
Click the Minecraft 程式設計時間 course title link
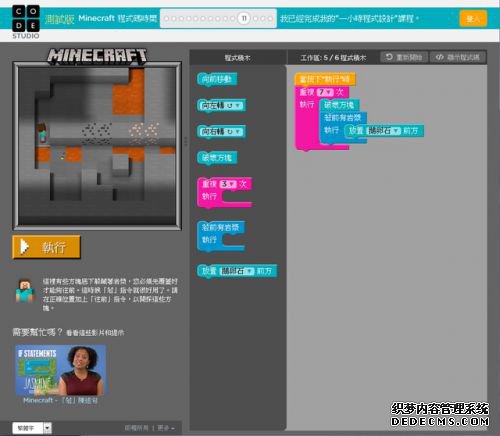pos(117,18)
